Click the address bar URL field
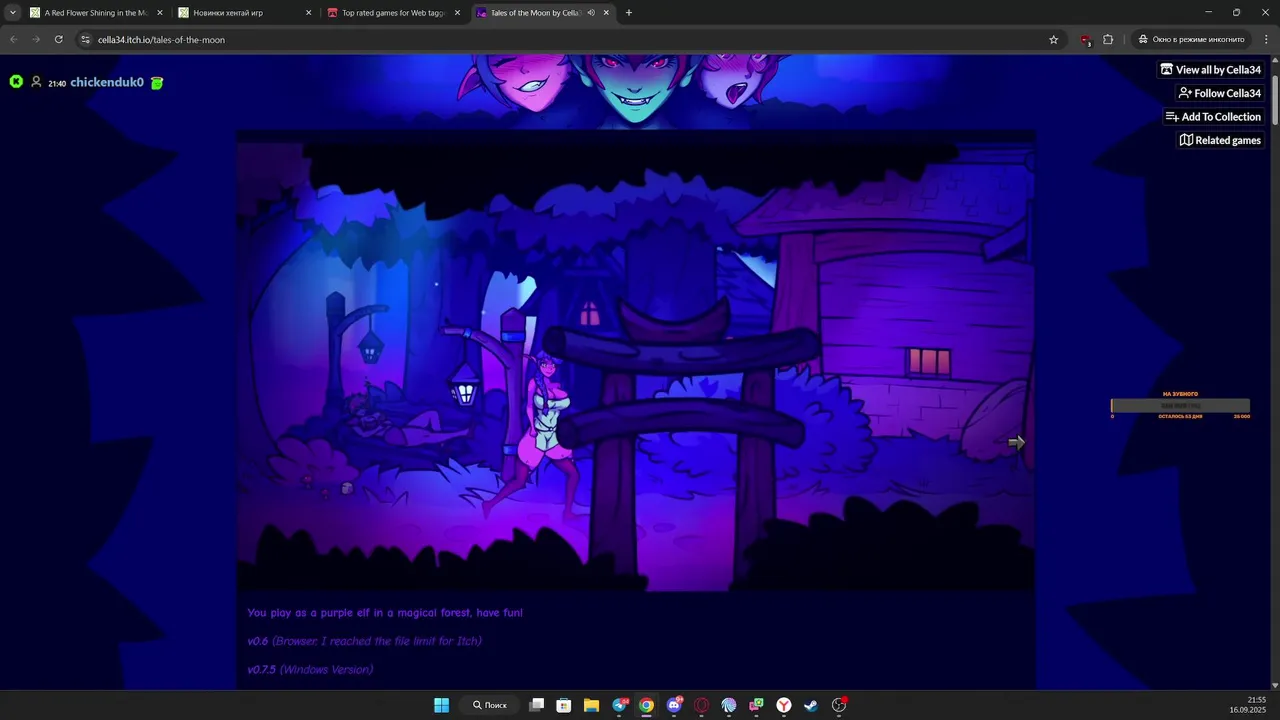1280x720 pixels. (570, 40)
